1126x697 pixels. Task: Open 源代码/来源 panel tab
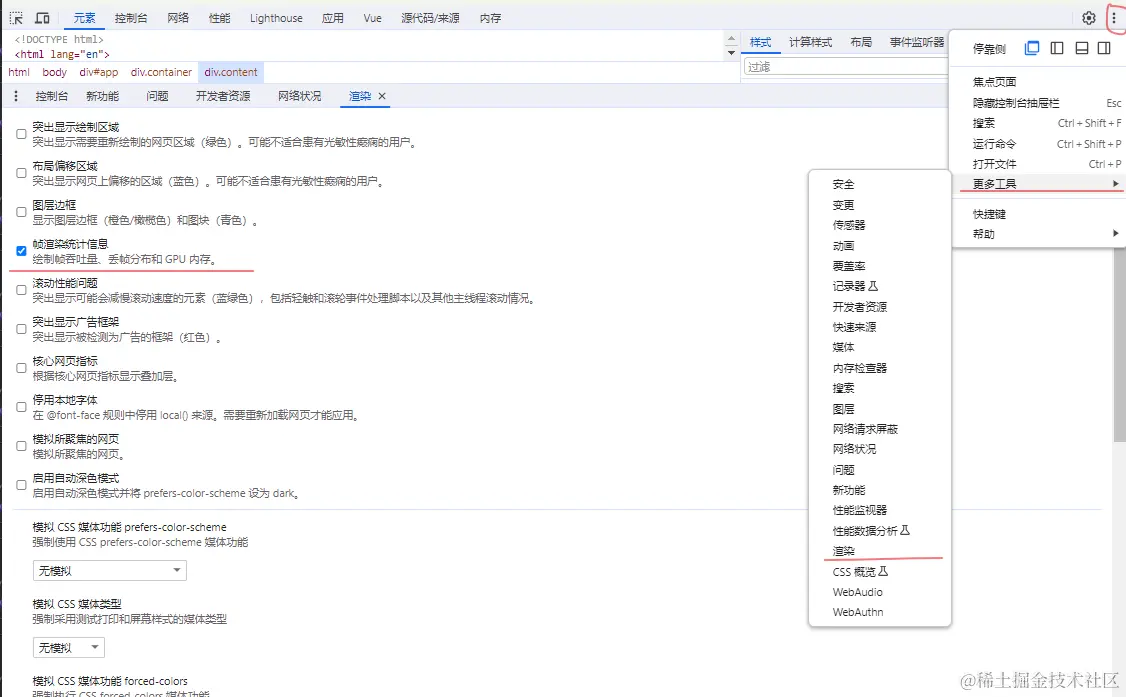click(430, 18)
